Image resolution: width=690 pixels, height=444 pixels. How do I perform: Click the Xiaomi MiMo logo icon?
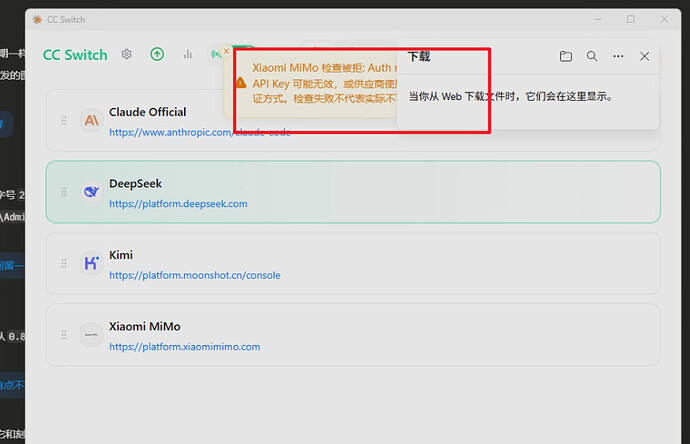92,335
